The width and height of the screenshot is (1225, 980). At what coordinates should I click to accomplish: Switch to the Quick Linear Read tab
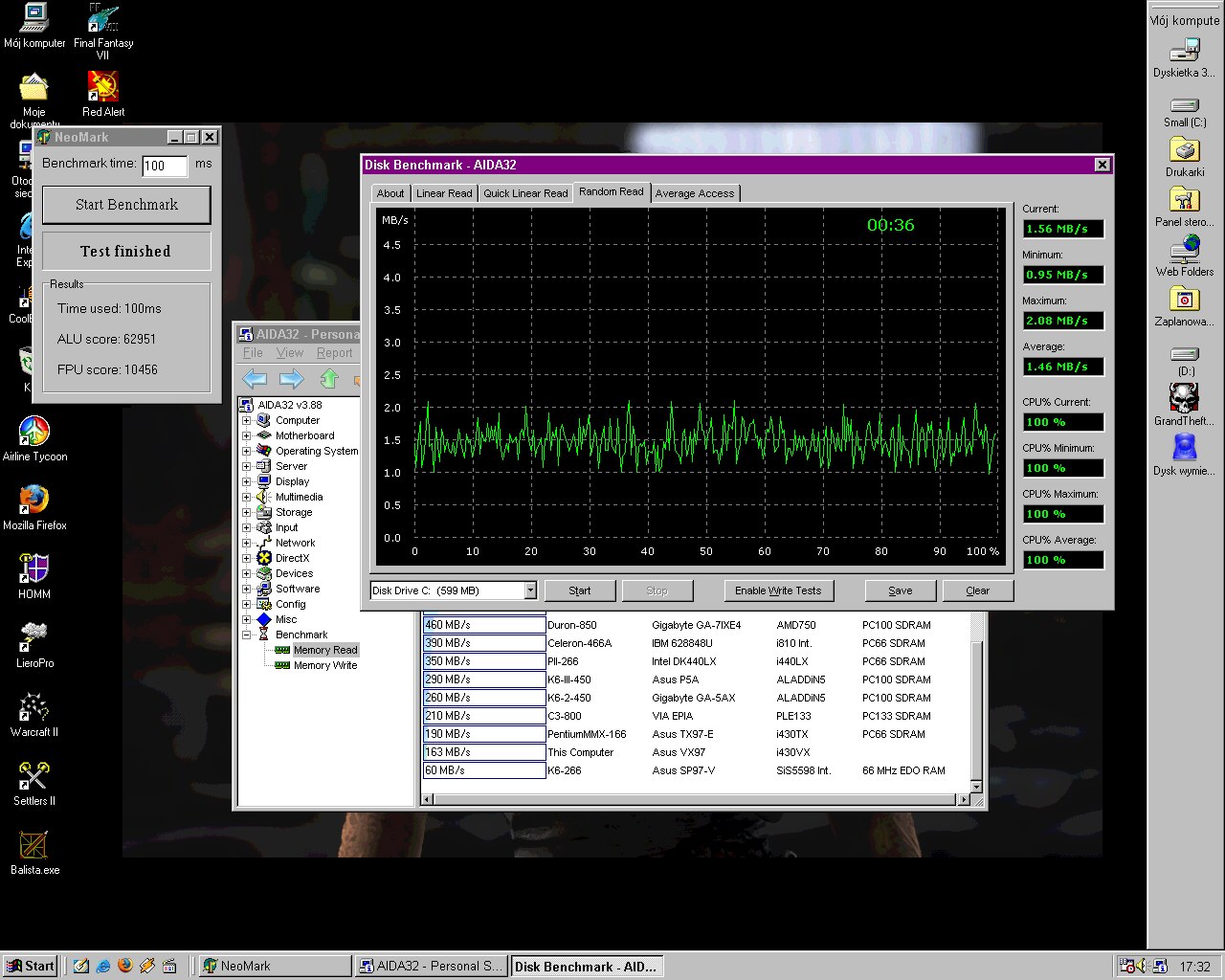(x=525, y=193)
